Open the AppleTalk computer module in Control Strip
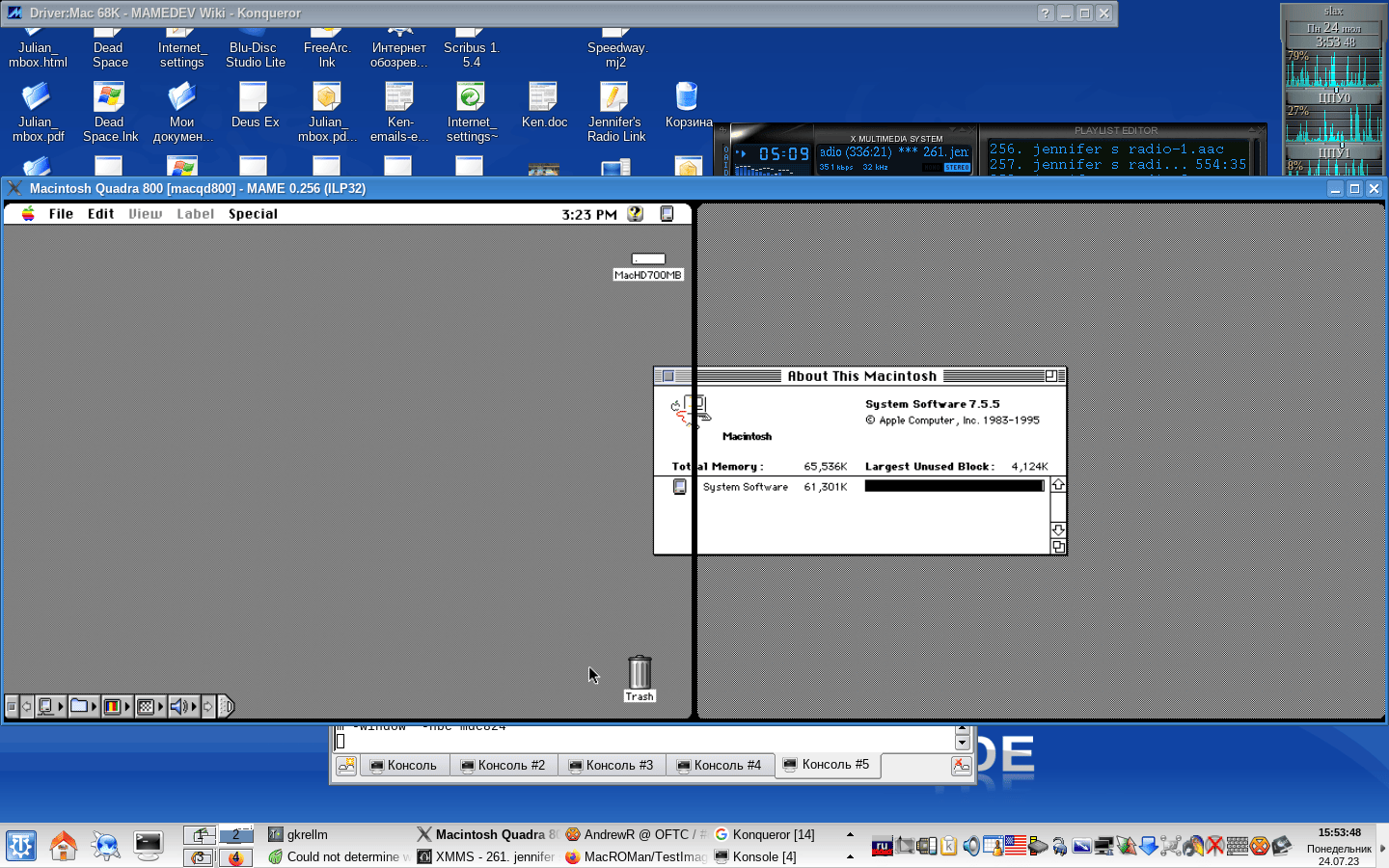 [x=49, y=707]
